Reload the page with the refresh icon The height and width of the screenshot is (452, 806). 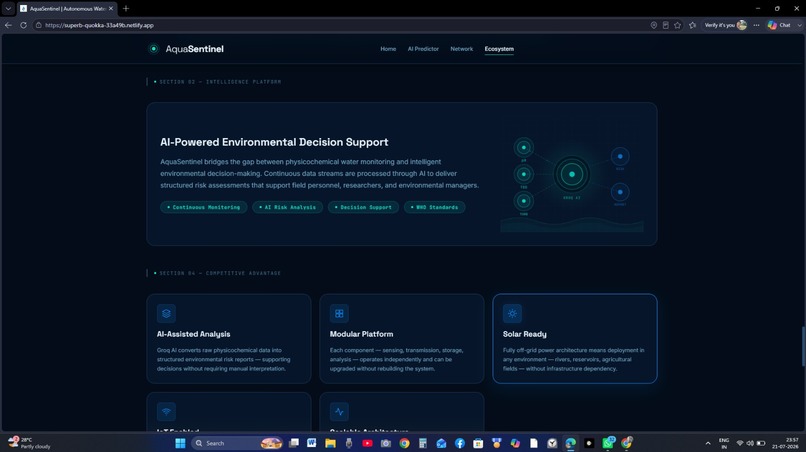coord(23,25)
